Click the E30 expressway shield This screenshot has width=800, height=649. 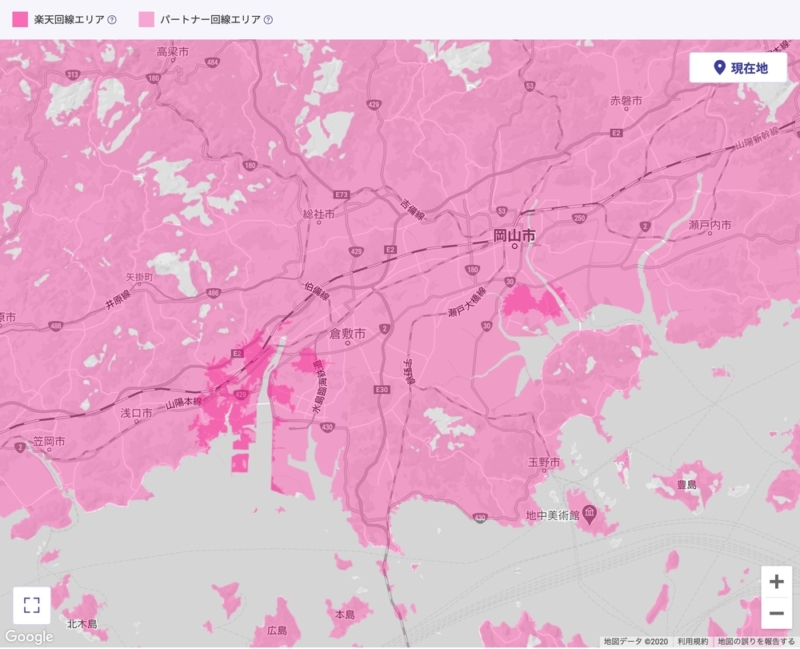(382, 389)
